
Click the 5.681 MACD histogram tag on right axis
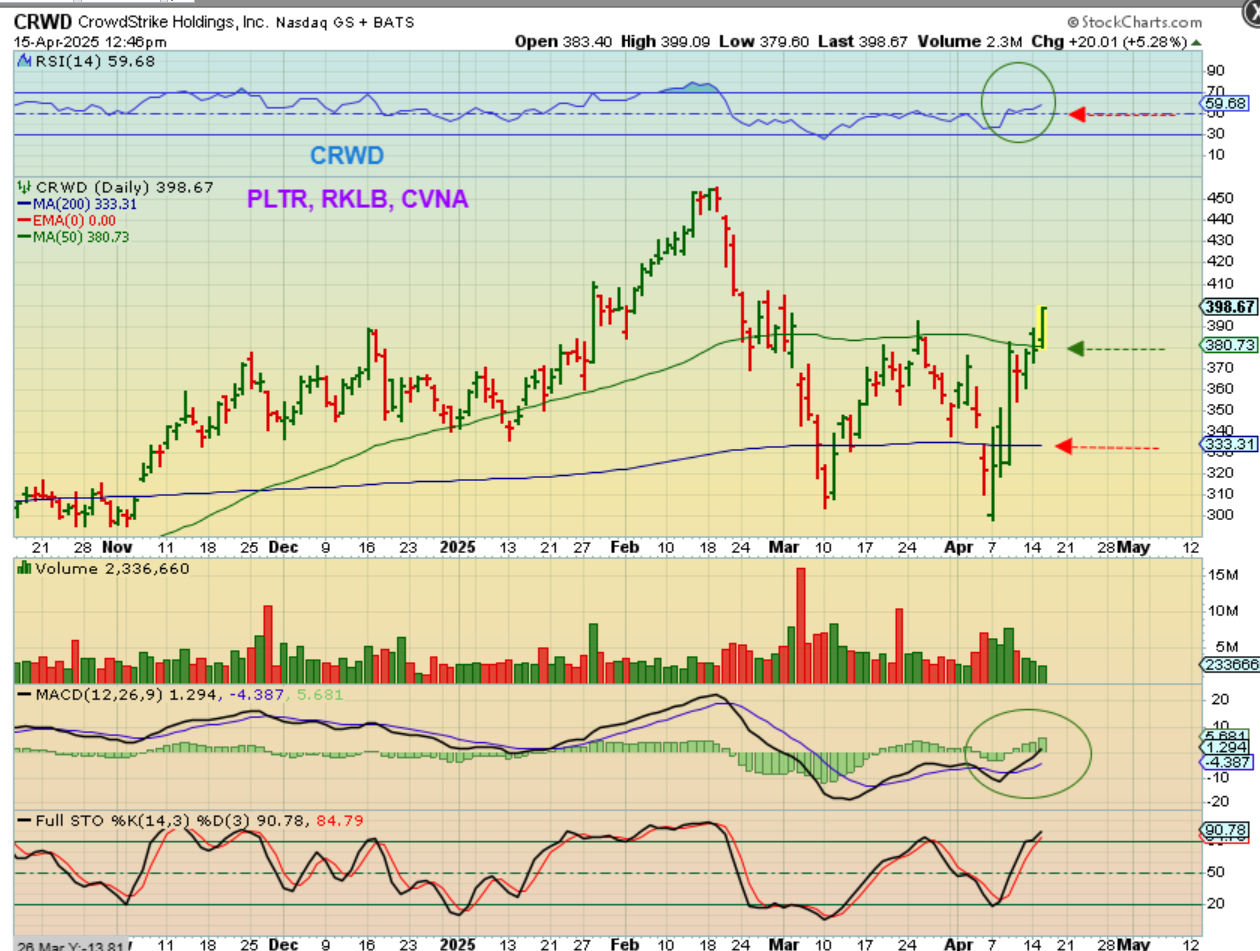pyautogui.click(x=1224, y=735)
